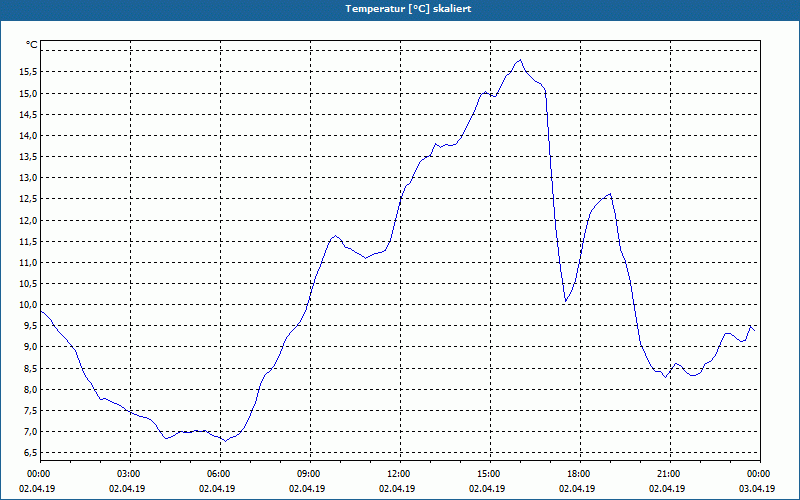Click the 14,0 y-axis label
Screen dimensions: 800x500
28,136
